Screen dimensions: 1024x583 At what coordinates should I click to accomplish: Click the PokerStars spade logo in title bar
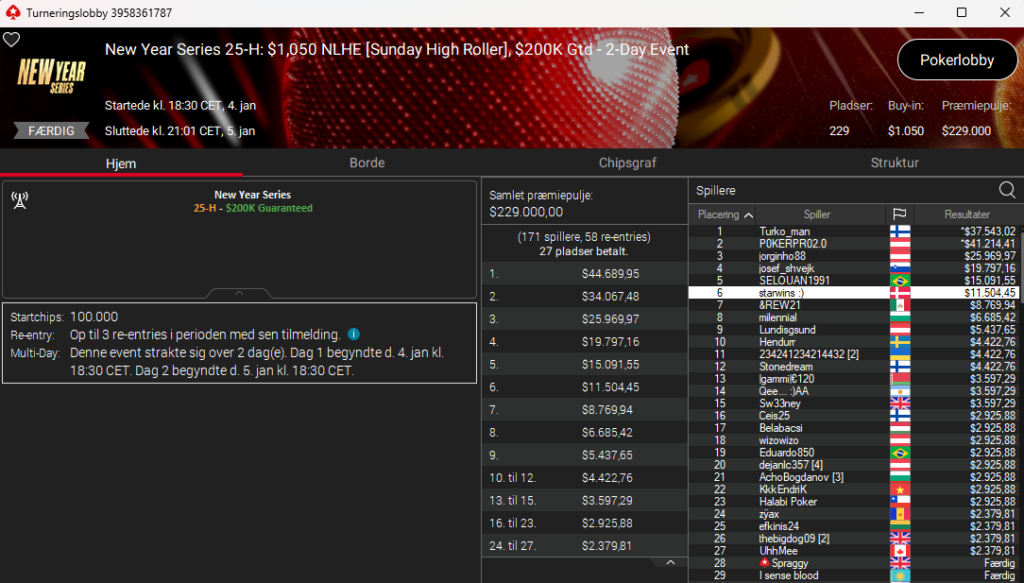[x=12, y=12]
